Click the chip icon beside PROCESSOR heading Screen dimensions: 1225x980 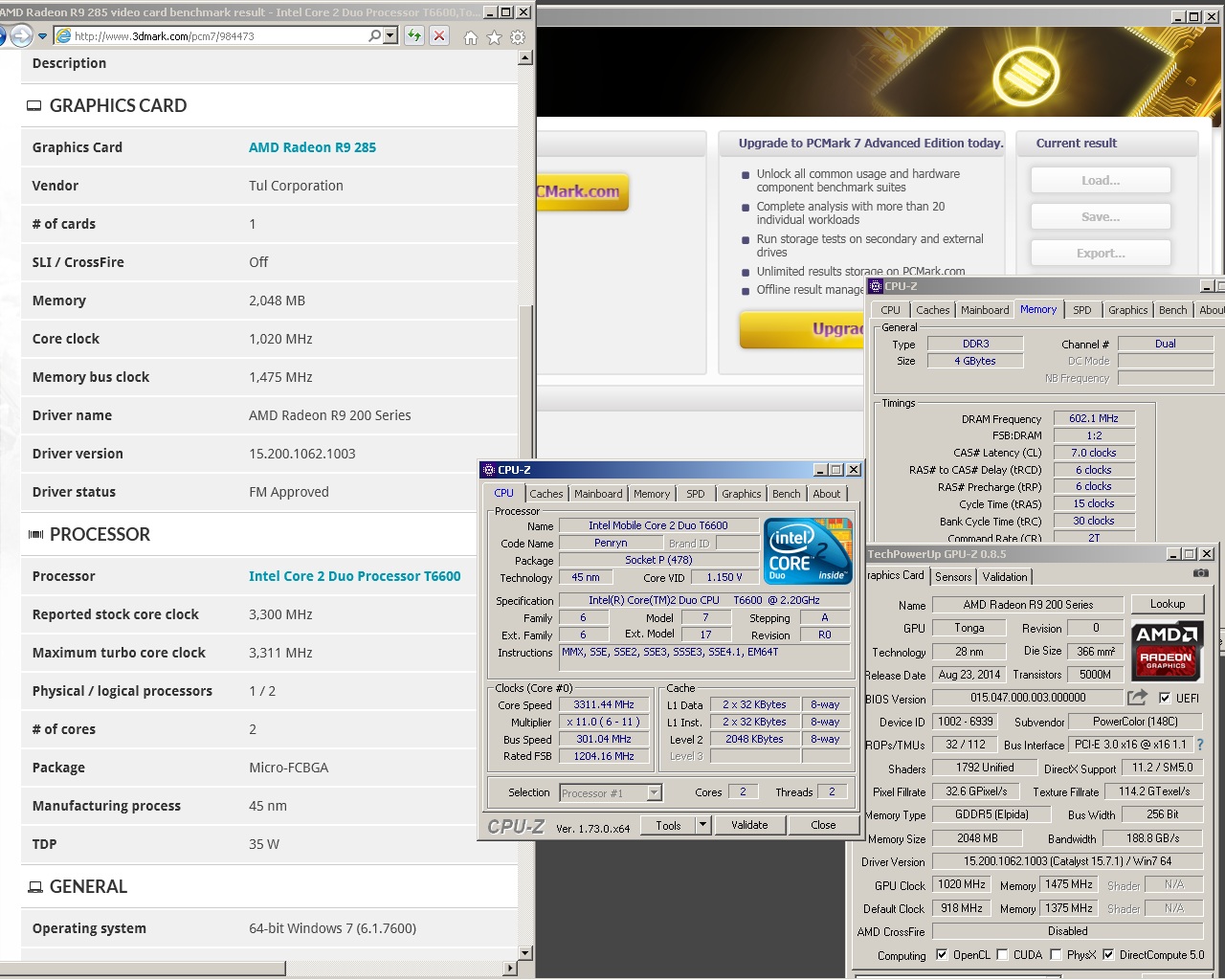pos(35,534)
